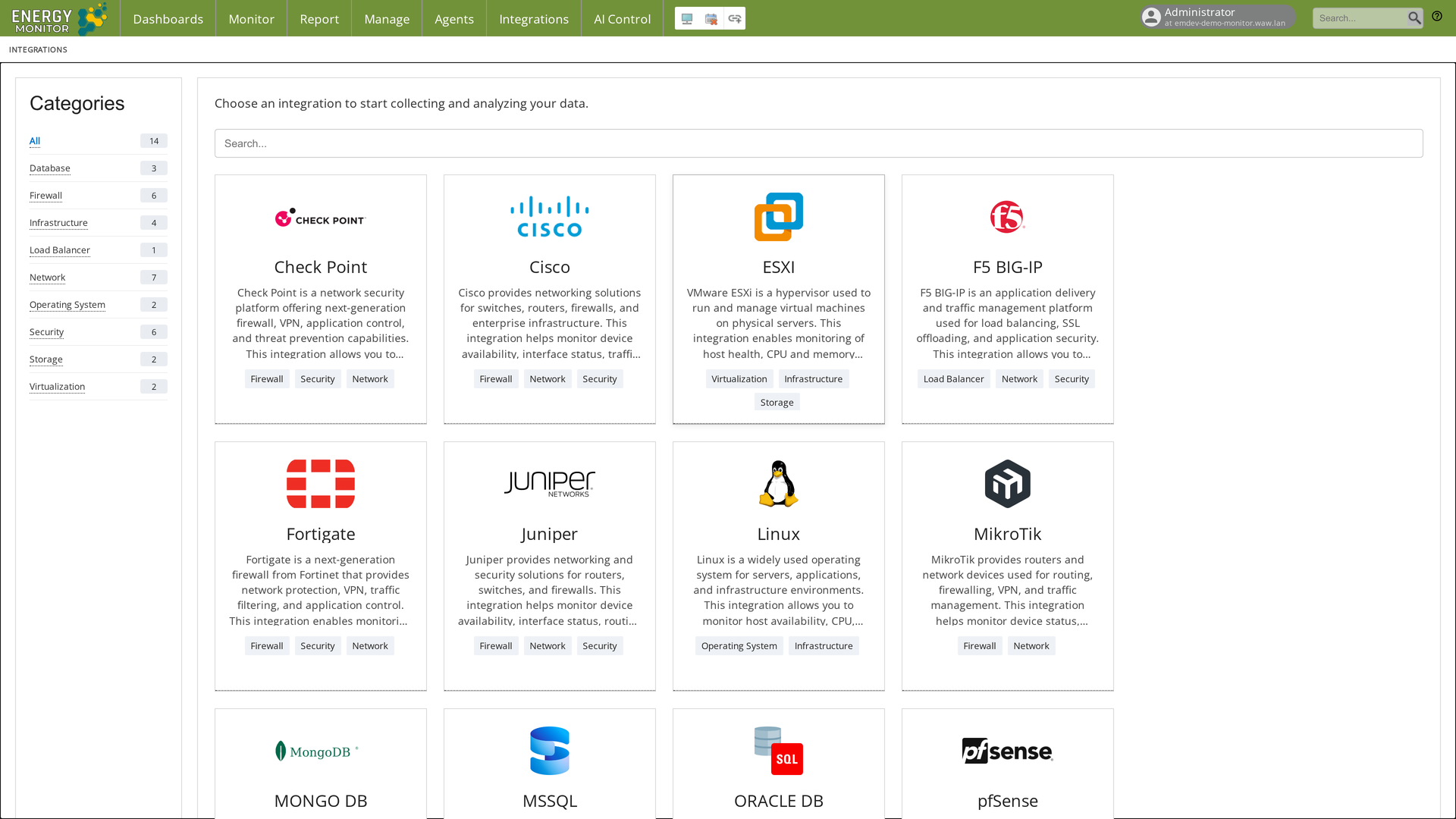The image size is (1456, 819).
Task: Open the Fortigate integration title
Action: [x=321, y=534]
